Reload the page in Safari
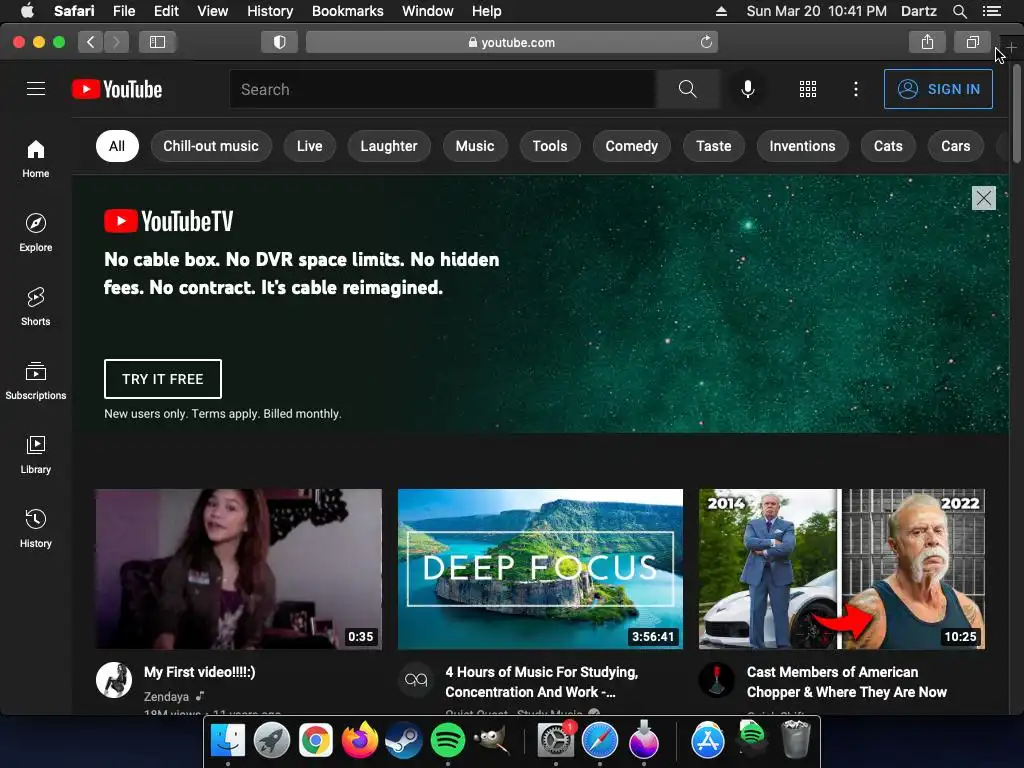 (x=706, y=42)
